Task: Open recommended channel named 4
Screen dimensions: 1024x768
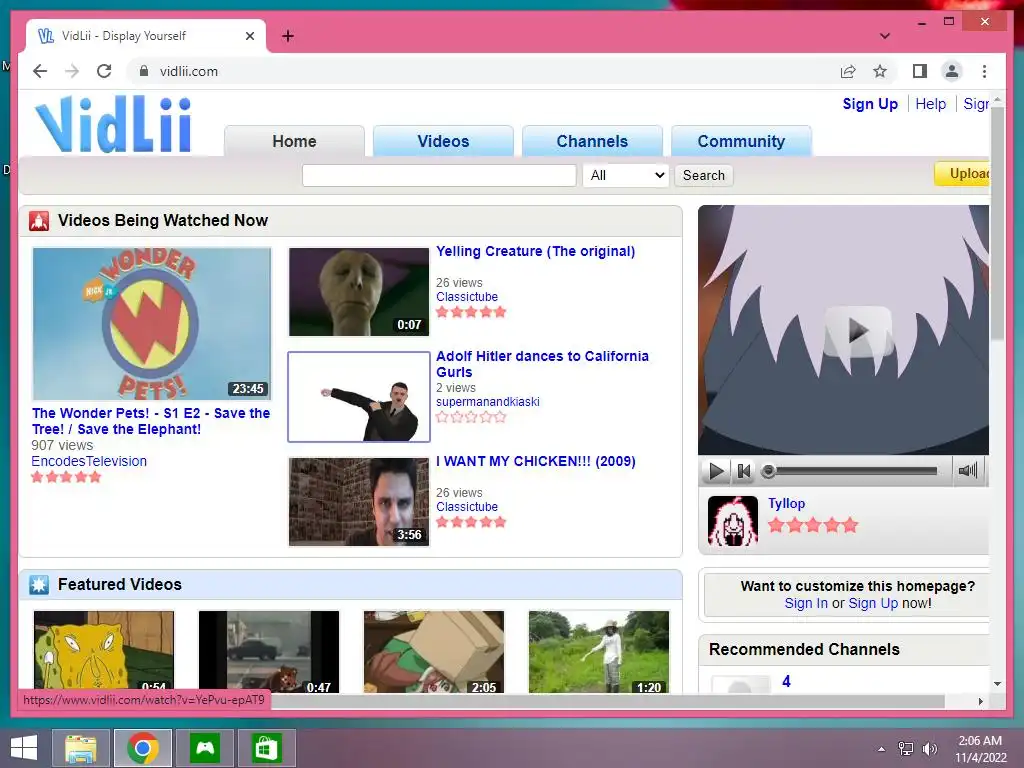Action: (786, 681)
